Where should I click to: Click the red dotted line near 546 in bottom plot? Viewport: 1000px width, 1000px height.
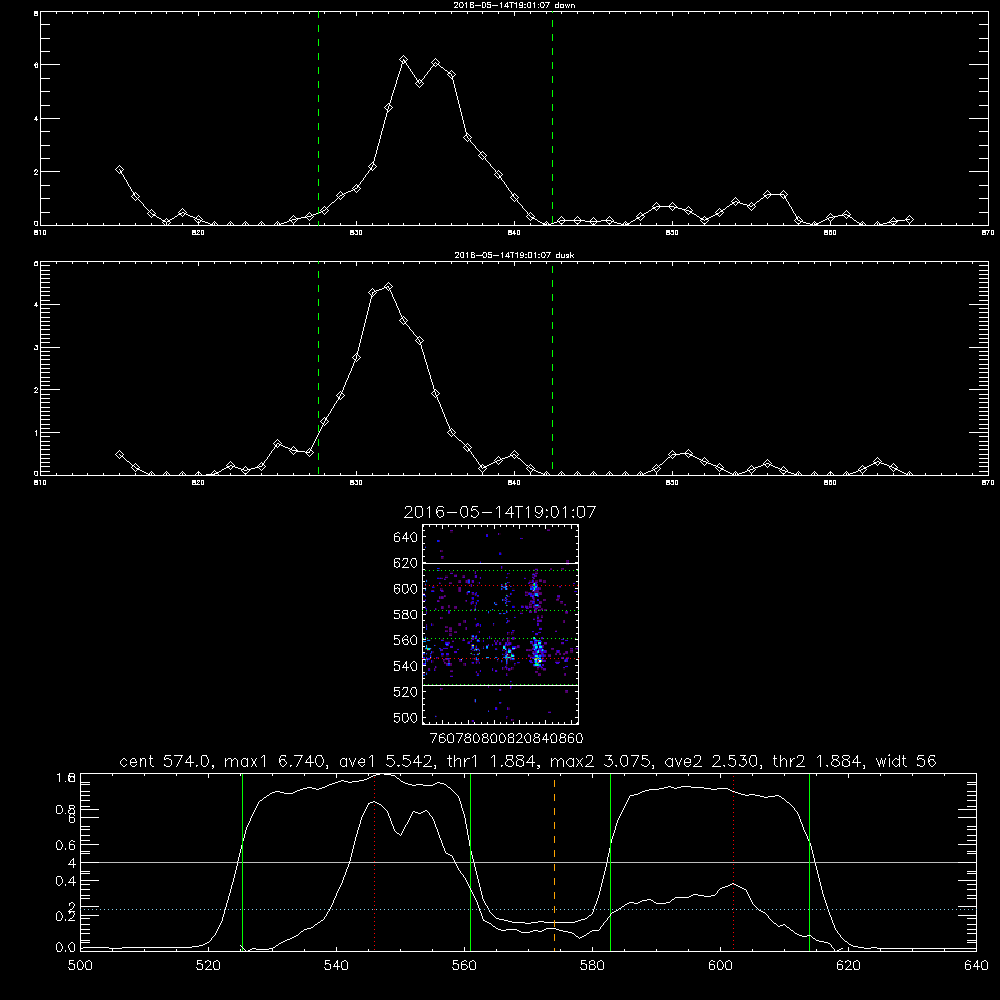374,862
